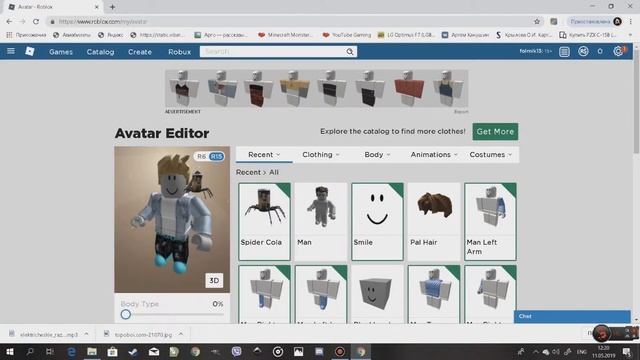This screenshot has width=640, height=360.
Task: Open the Recent tab dropdown
Action: pyautogui.click(x=264, y=155)
